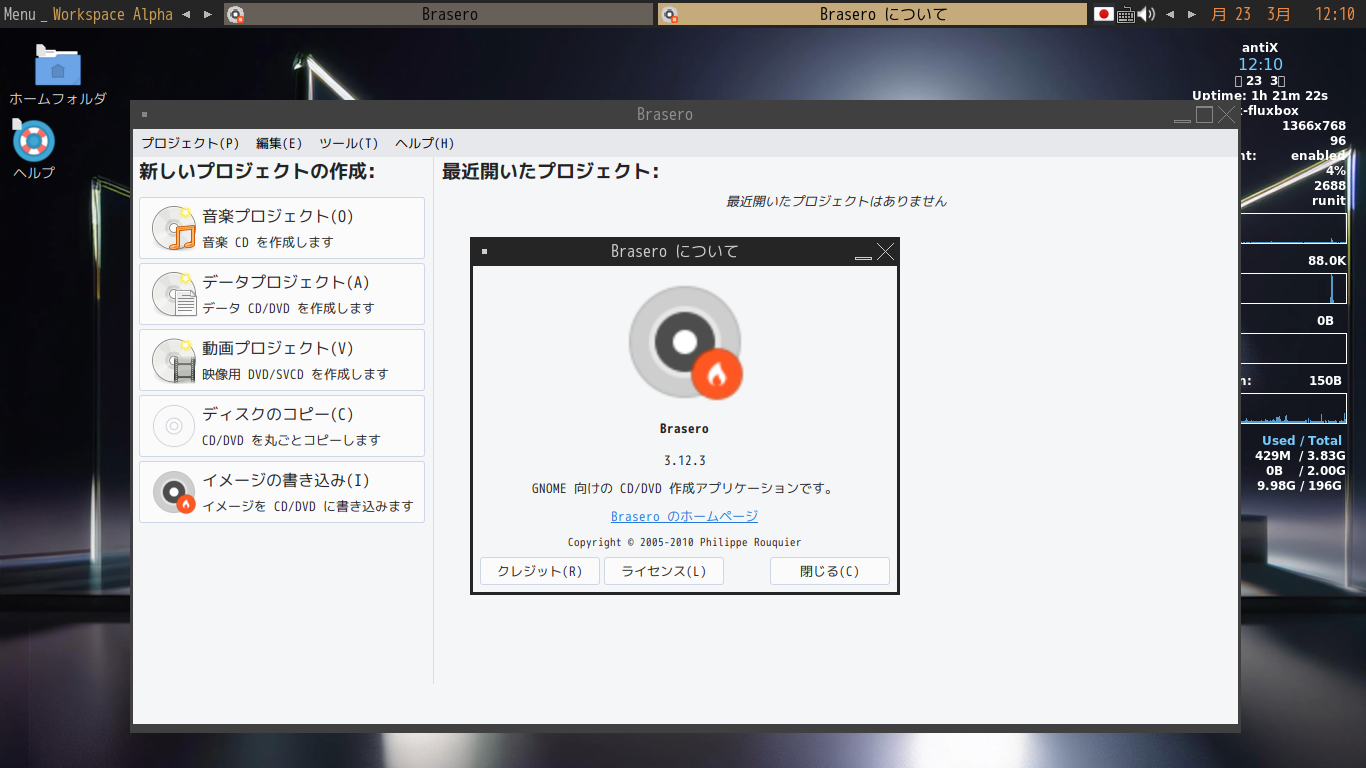This screenshot has width=1366, height=768.
Task: Click the right arrow after Workspace Alpha
Action: (x=207, y=14)
